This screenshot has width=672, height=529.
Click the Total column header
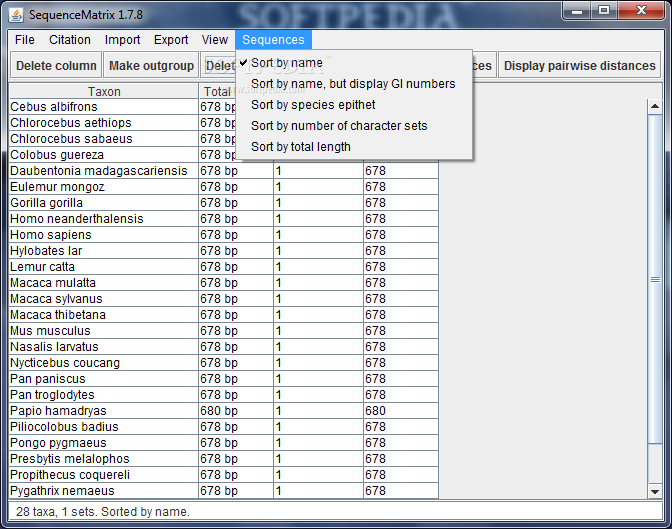coord(217,91)
